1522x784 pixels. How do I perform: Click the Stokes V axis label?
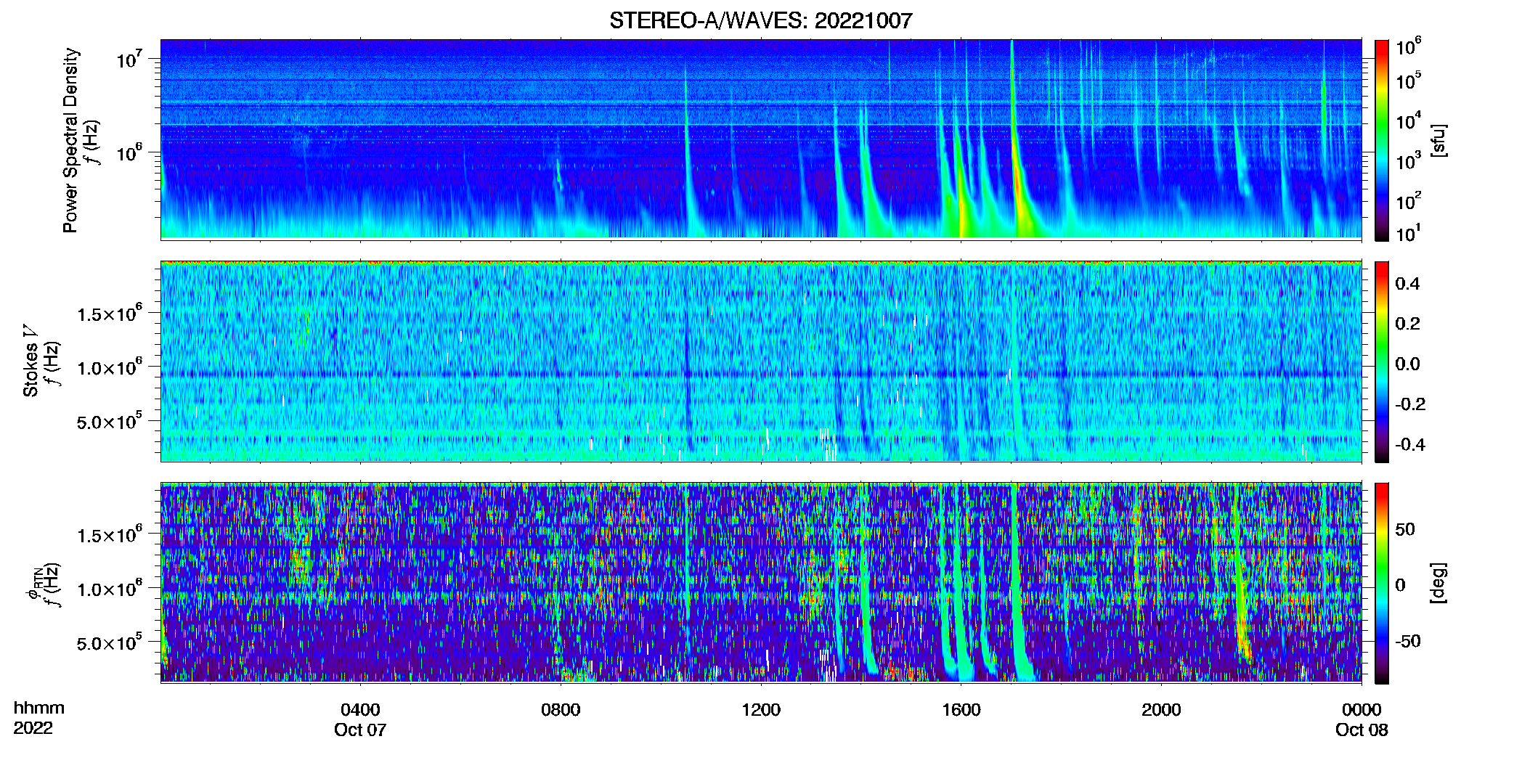pos(30,361)
